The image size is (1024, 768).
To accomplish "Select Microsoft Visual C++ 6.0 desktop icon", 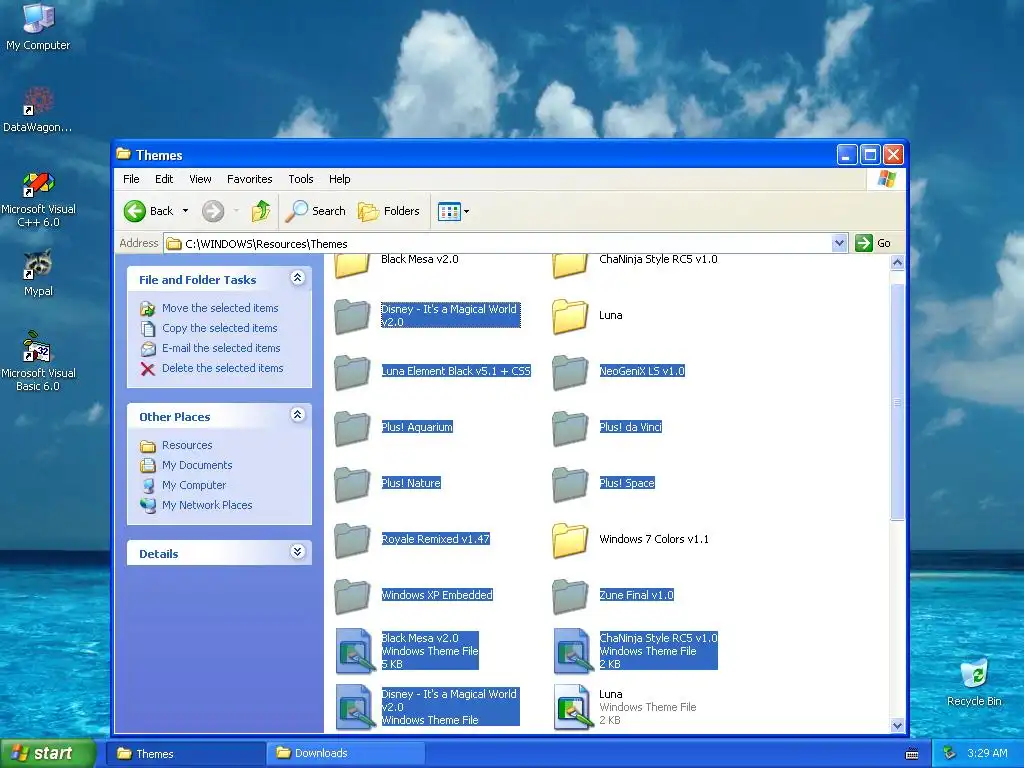I will [x=38, y=200].
